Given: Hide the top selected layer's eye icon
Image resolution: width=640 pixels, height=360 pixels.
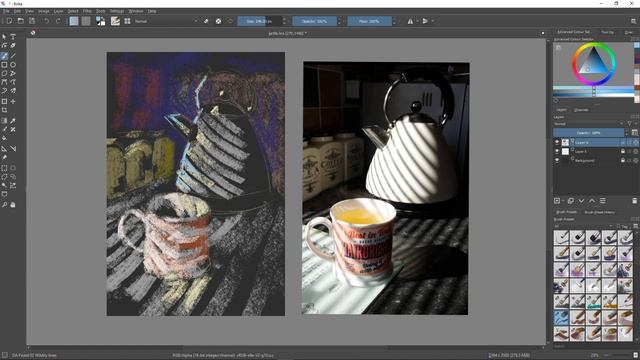Looking at the screenshot, I should 557,142.
